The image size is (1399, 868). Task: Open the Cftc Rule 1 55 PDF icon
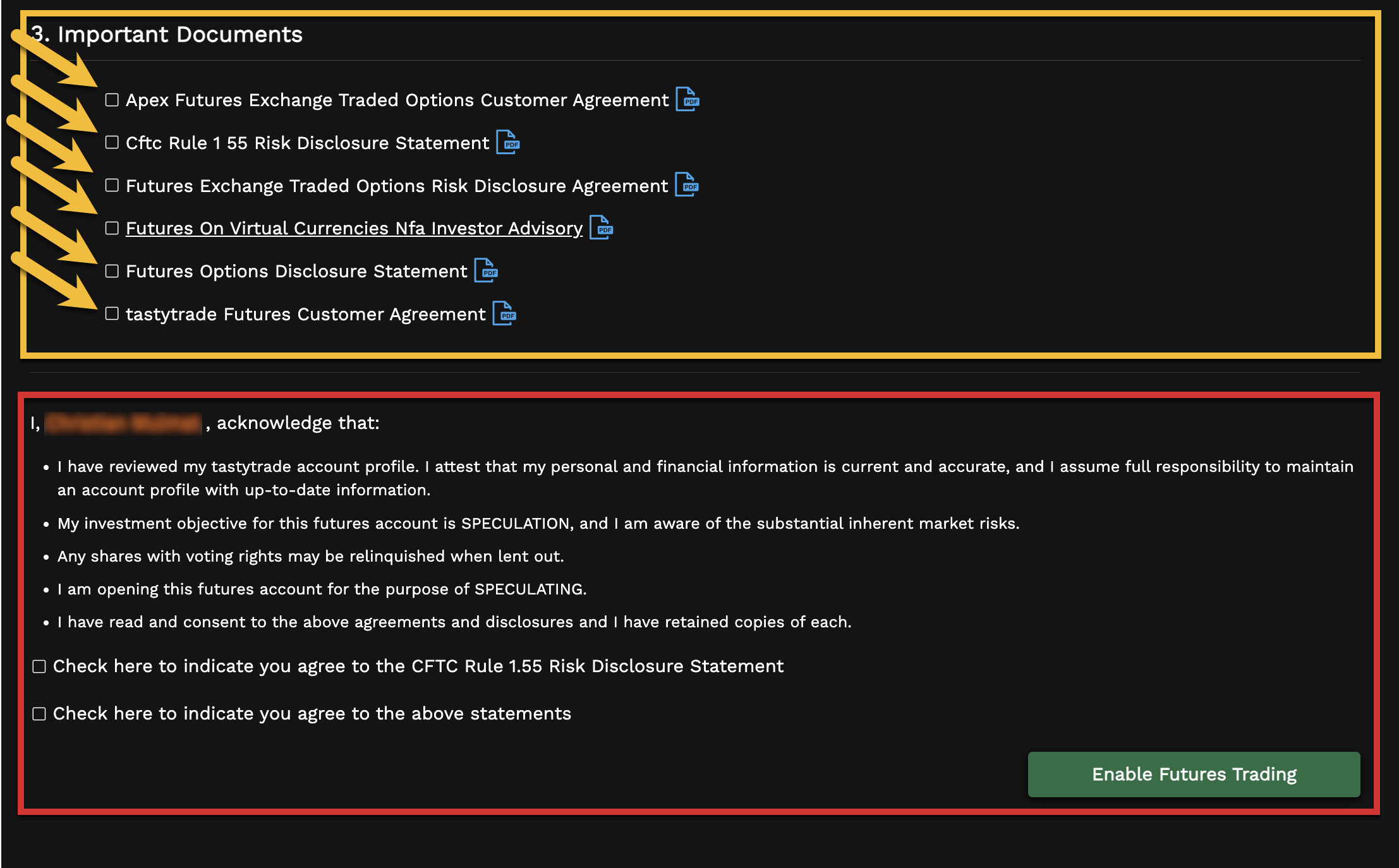tap(508, 143)
